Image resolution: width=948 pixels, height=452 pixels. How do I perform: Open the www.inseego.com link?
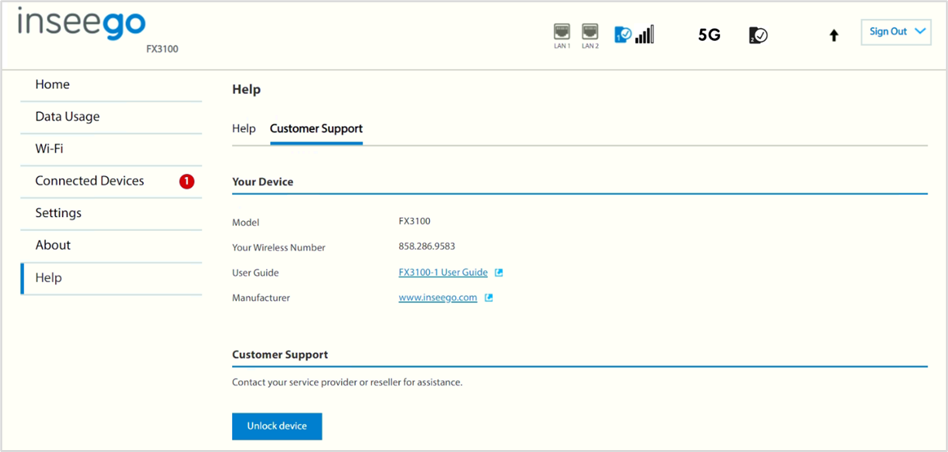[438, 298]
